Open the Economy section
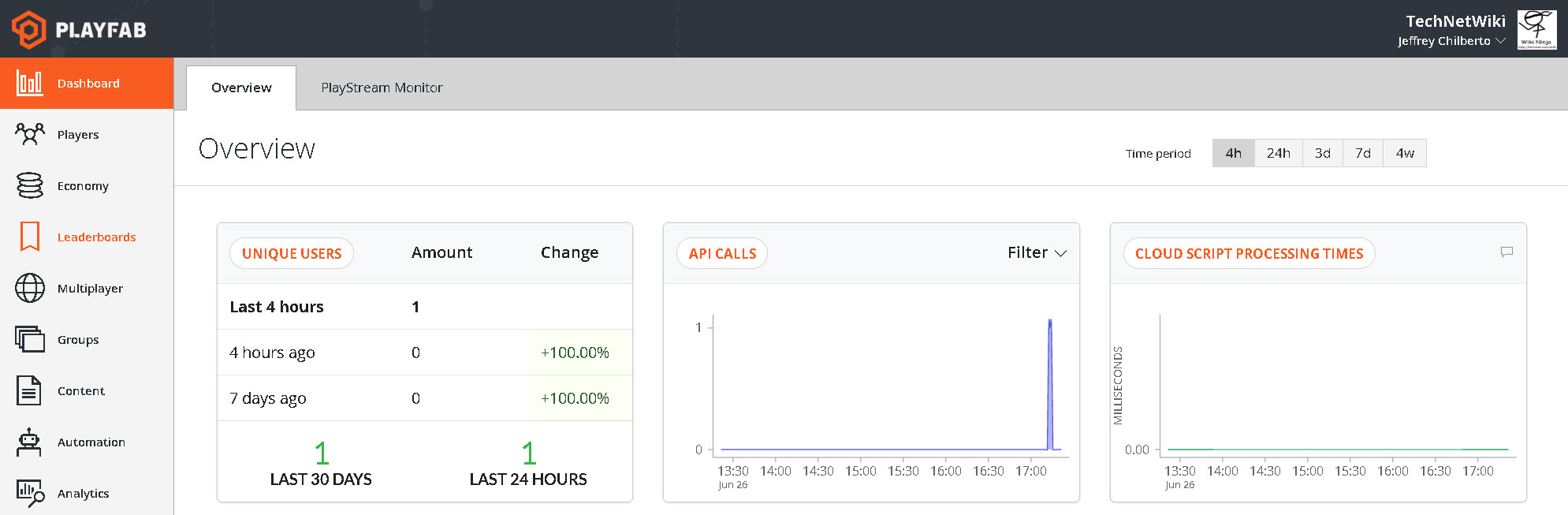This screenshot has height=515, width=1568. (87, 185)
